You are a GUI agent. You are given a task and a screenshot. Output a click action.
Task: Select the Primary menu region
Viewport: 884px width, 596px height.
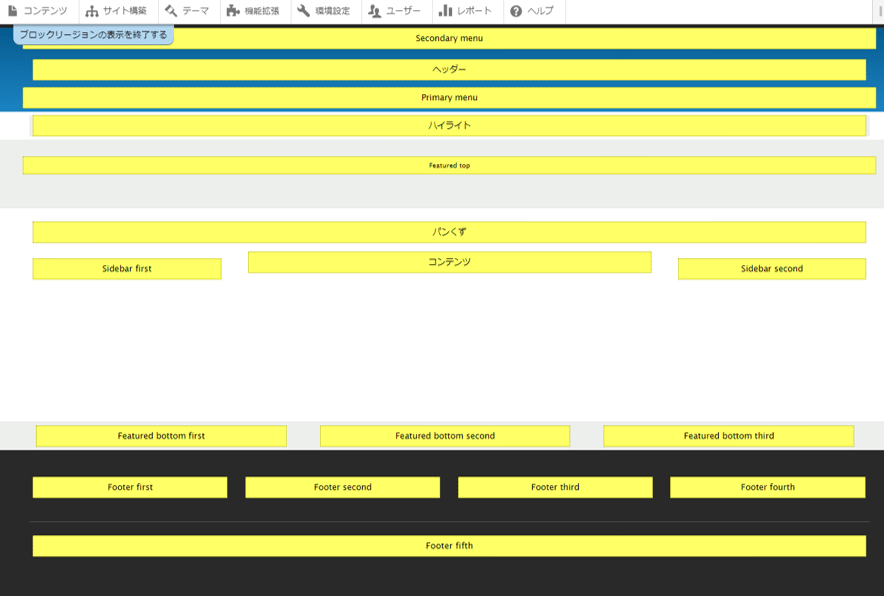pyautogui.click(x=449, y=98)
